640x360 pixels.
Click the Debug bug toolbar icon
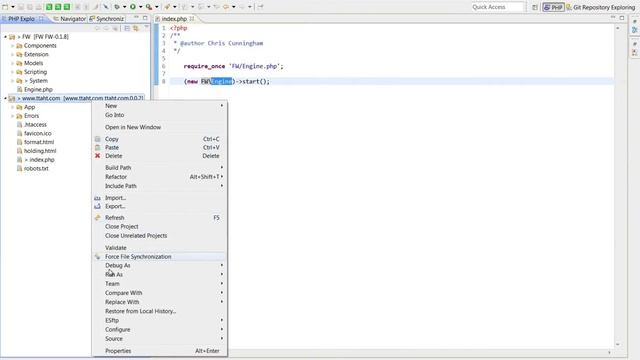(x=117, y=7)
